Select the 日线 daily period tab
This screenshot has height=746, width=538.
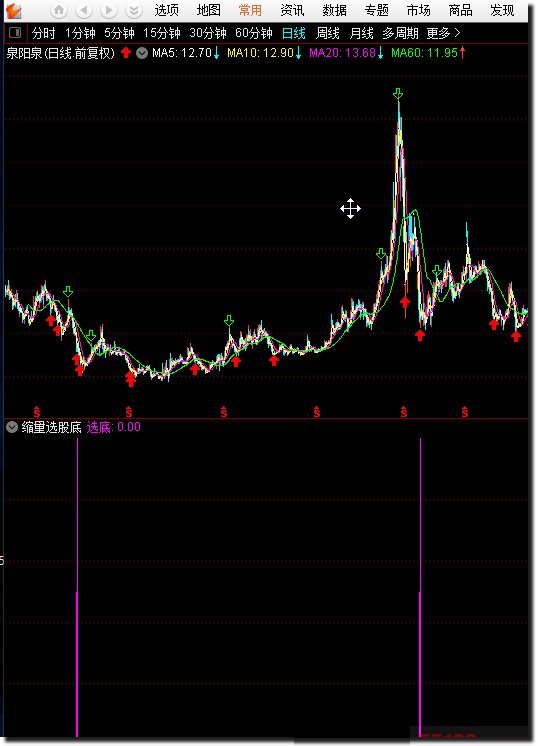point(293,33)
